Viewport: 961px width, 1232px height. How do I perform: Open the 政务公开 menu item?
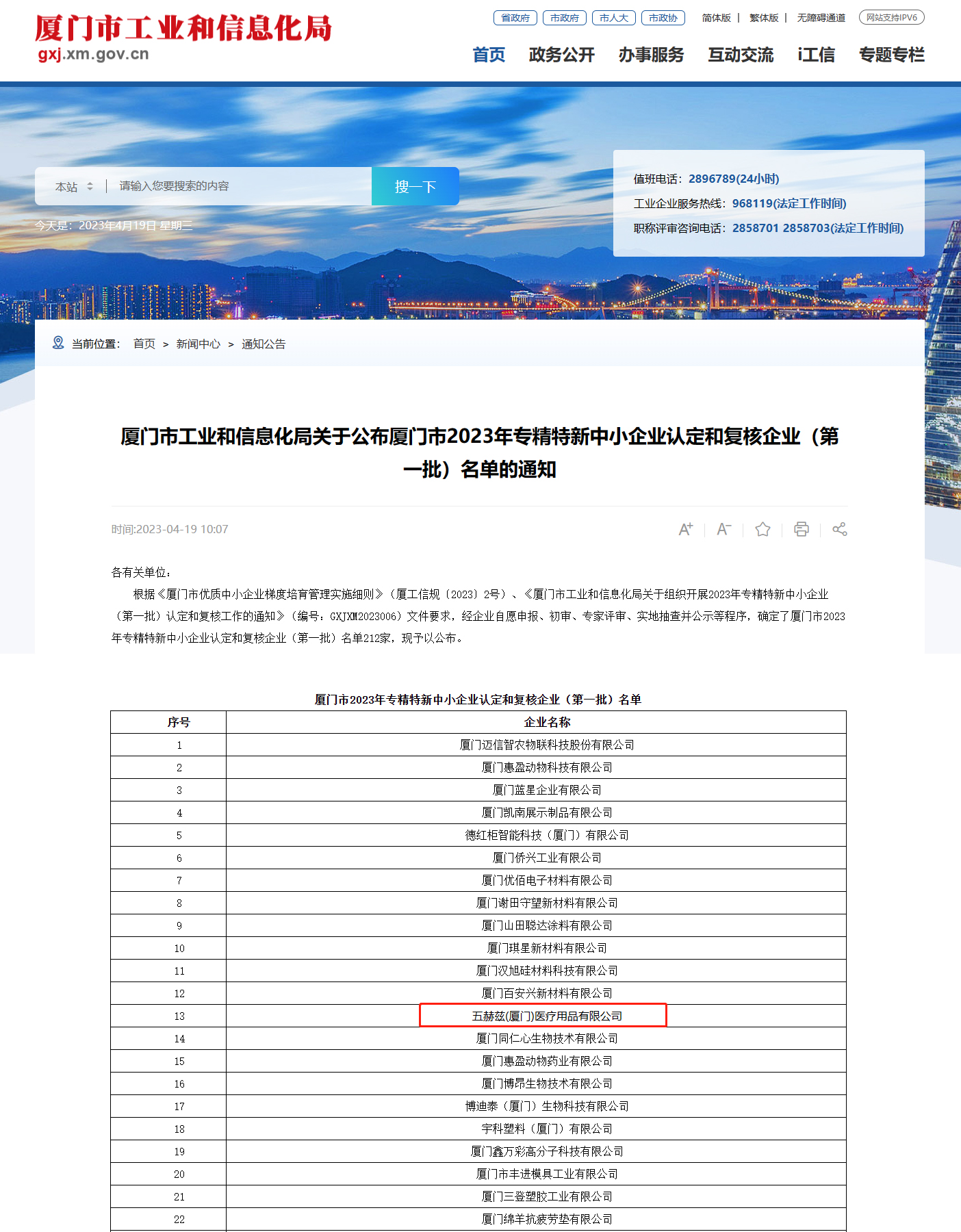[562, 55]
